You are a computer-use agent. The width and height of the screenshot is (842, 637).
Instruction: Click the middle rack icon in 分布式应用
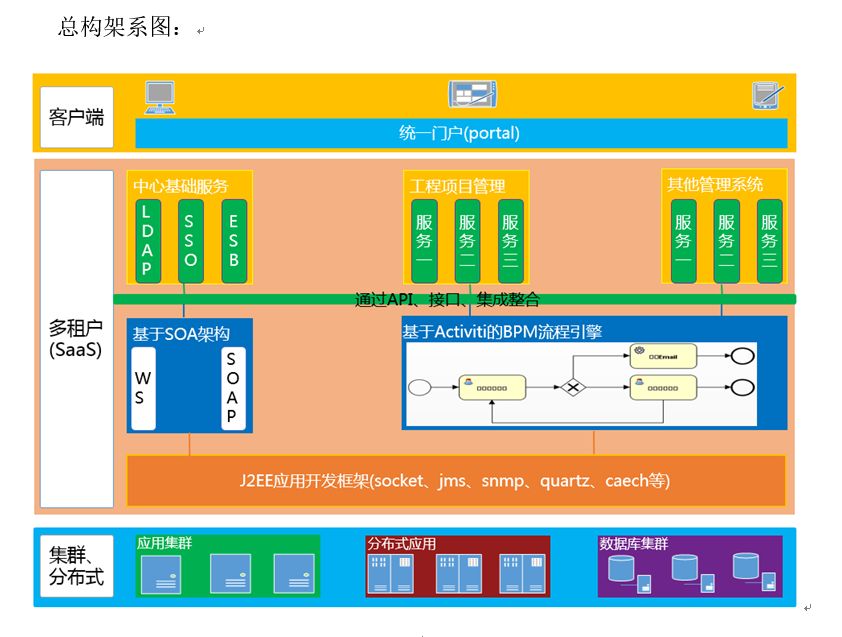[459, 574]
